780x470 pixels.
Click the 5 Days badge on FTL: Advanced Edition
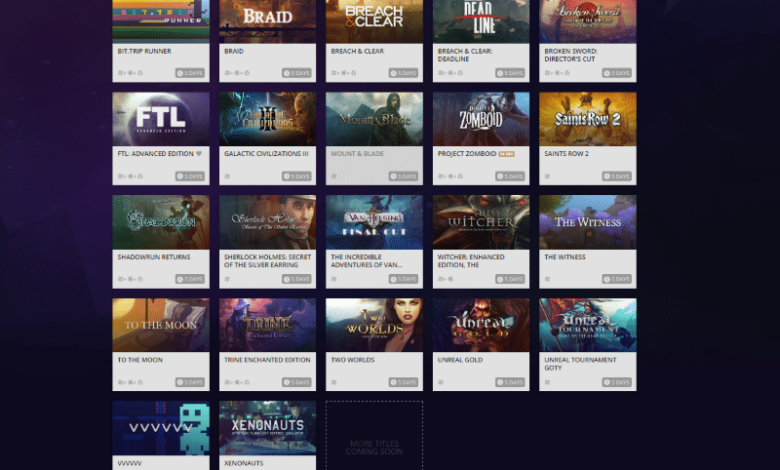190,176
